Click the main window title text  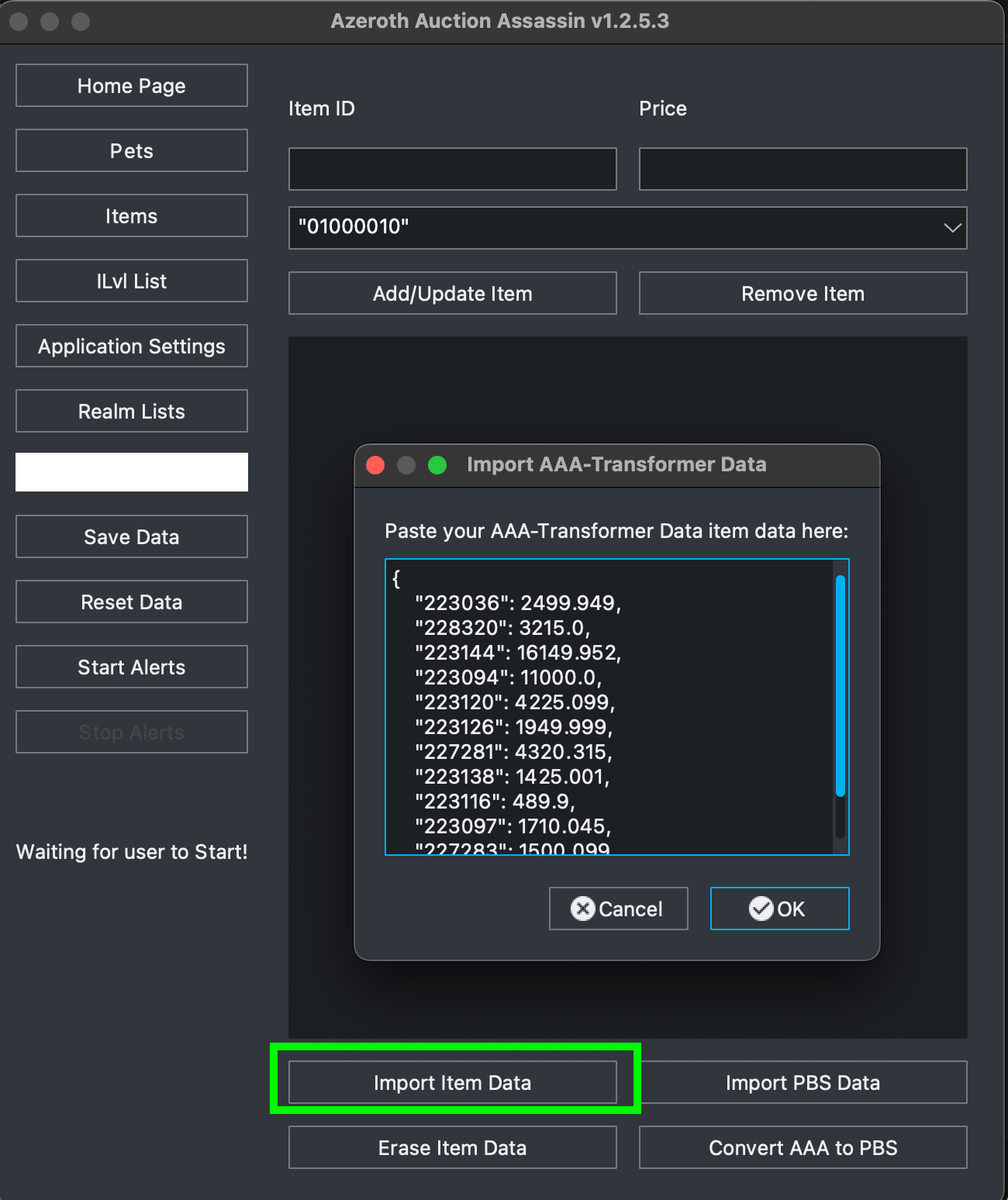pos(500,21)
